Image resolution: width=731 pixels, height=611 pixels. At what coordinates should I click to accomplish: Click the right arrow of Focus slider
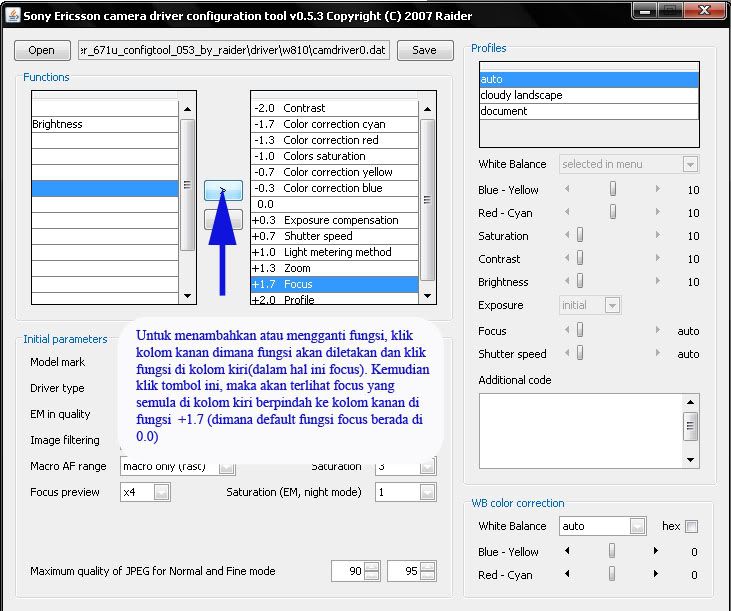pyautogui.click(x=657, y=330)
